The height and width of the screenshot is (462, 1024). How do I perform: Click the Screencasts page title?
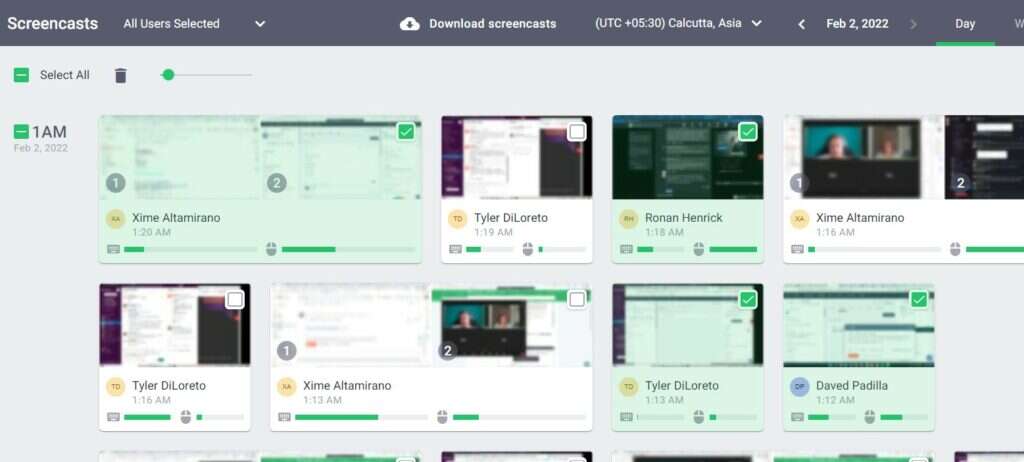(53, 24)
